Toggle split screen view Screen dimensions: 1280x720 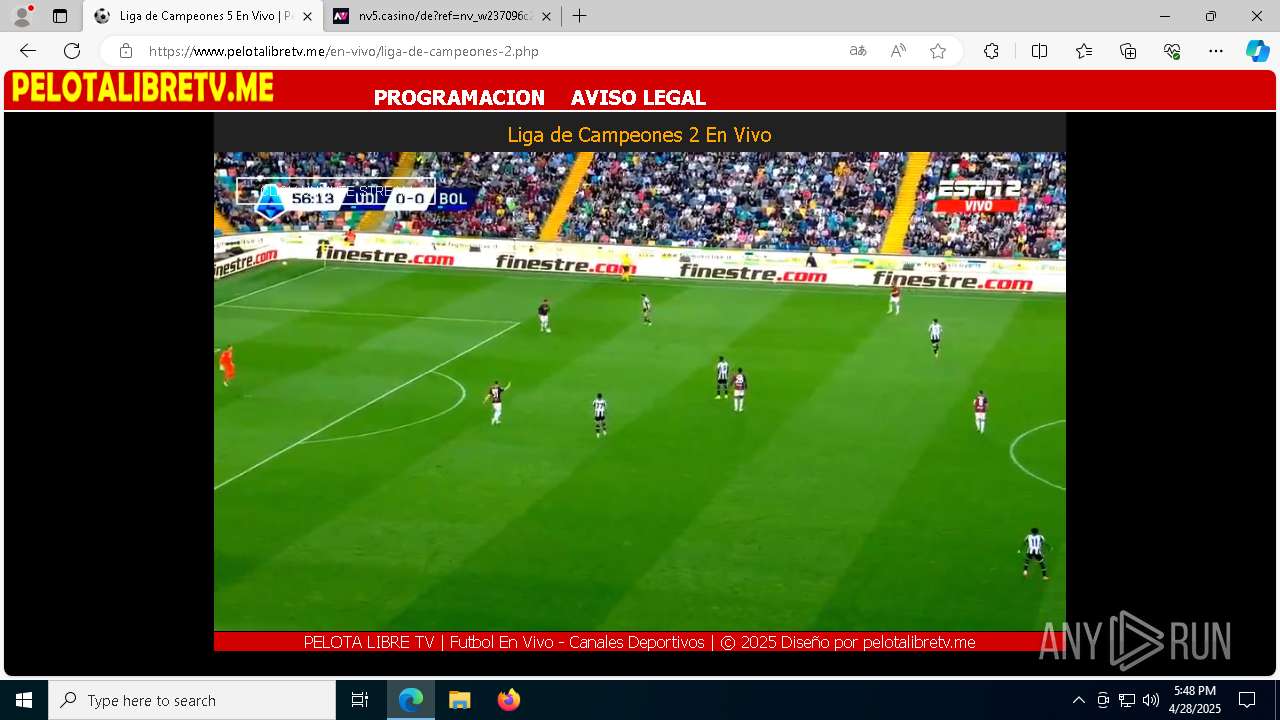click(x=1039, y=51)
